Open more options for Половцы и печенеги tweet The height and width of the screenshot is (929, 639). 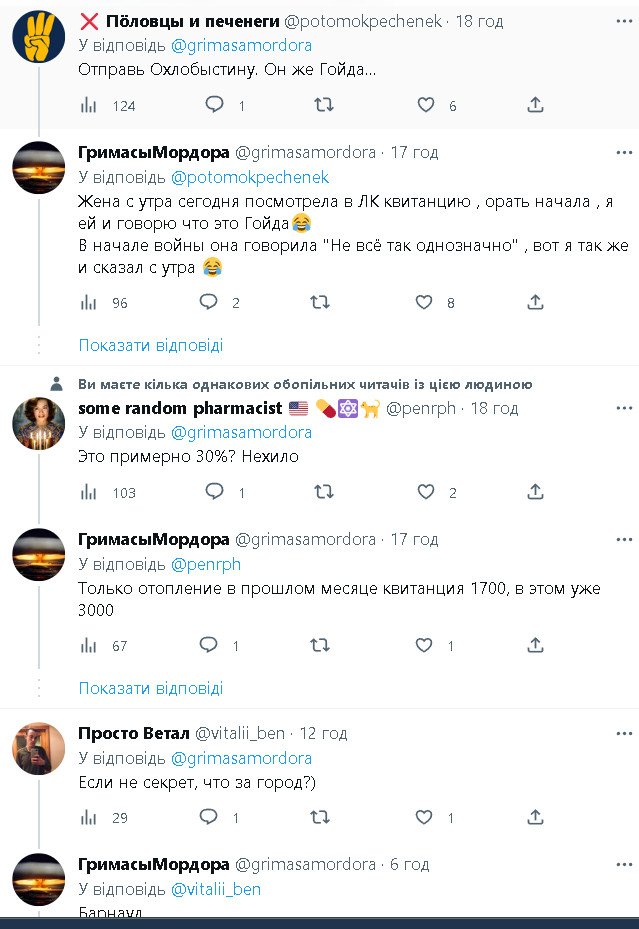(624, 22)
